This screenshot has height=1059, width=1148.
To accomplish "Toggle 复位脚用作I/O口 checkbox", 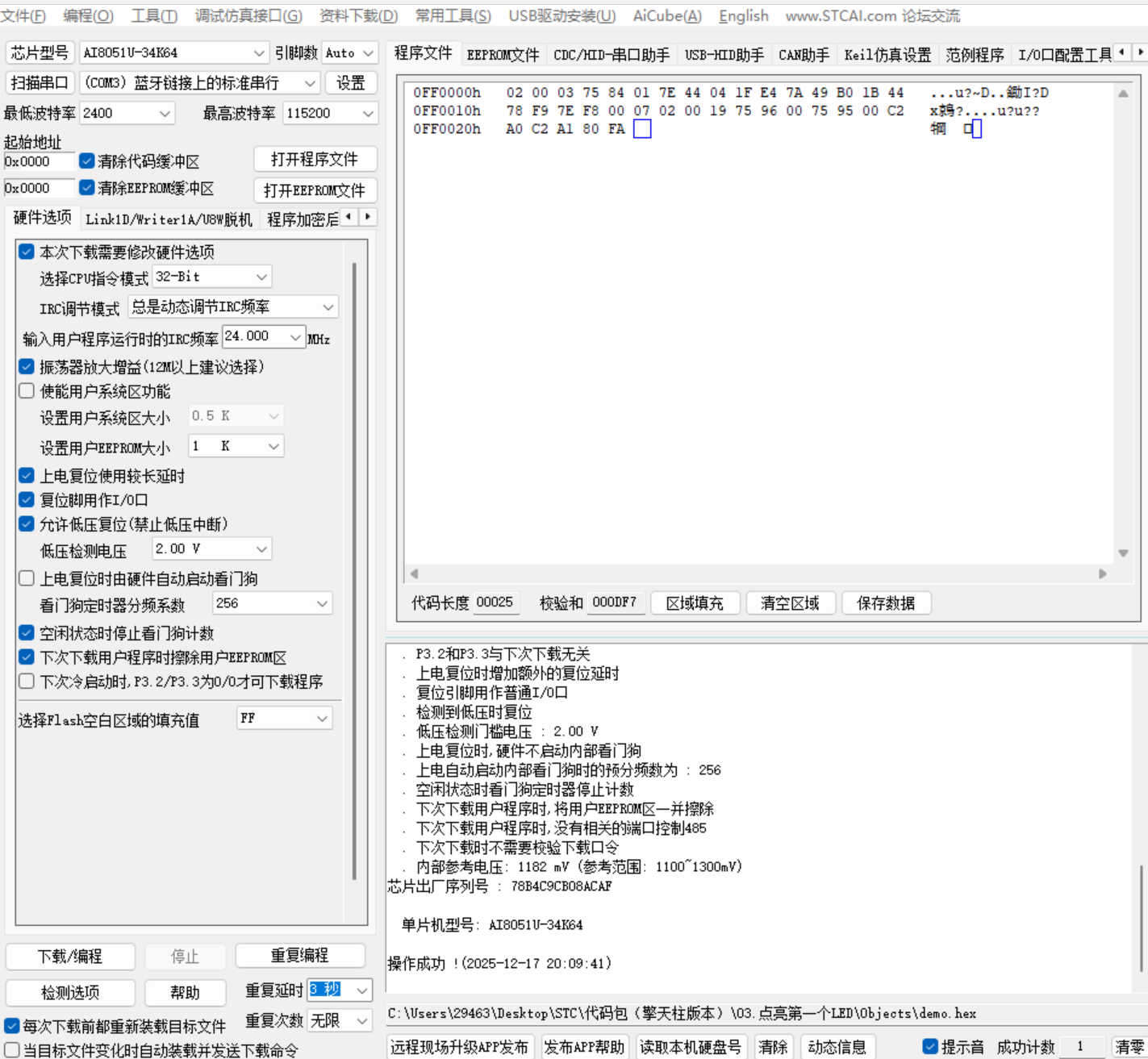I will point(27,500).
